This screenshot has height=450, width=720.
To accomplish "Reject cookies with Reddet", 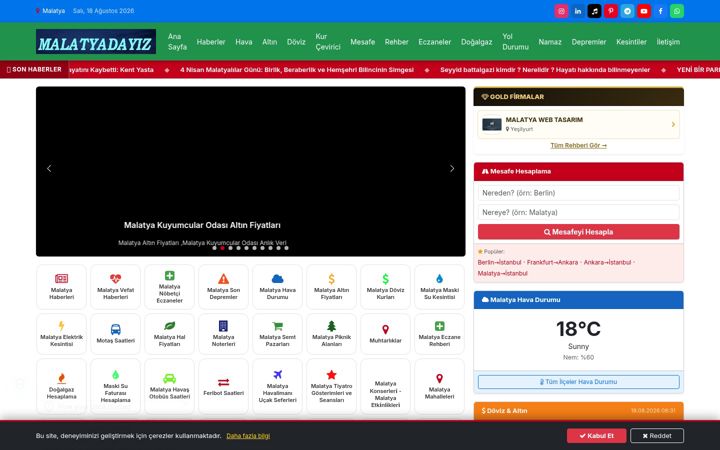I will click(657, 436).
